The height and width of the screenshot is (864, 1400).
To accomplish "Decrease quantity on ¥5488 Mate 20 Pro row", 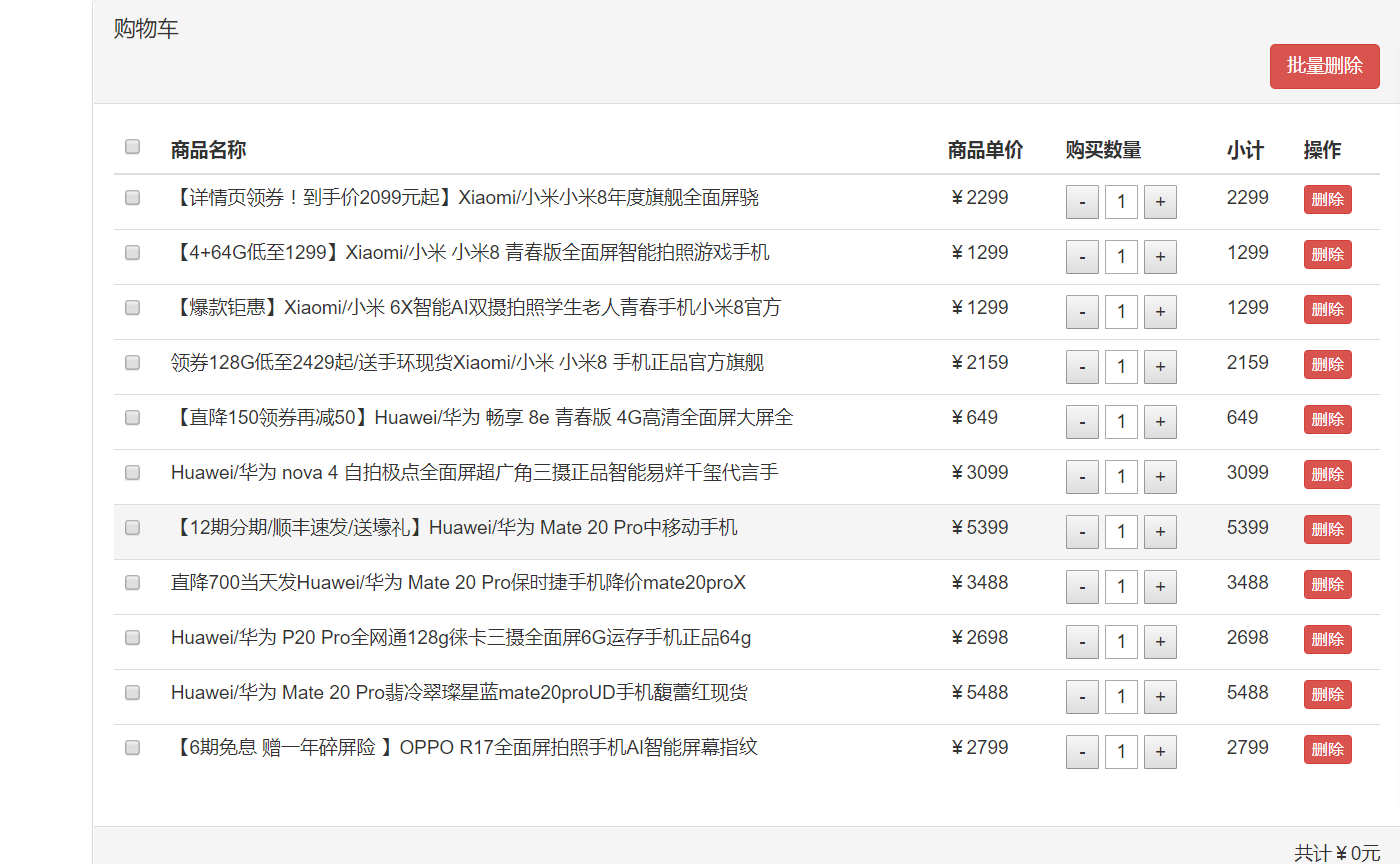I will tap(1082, 697).
